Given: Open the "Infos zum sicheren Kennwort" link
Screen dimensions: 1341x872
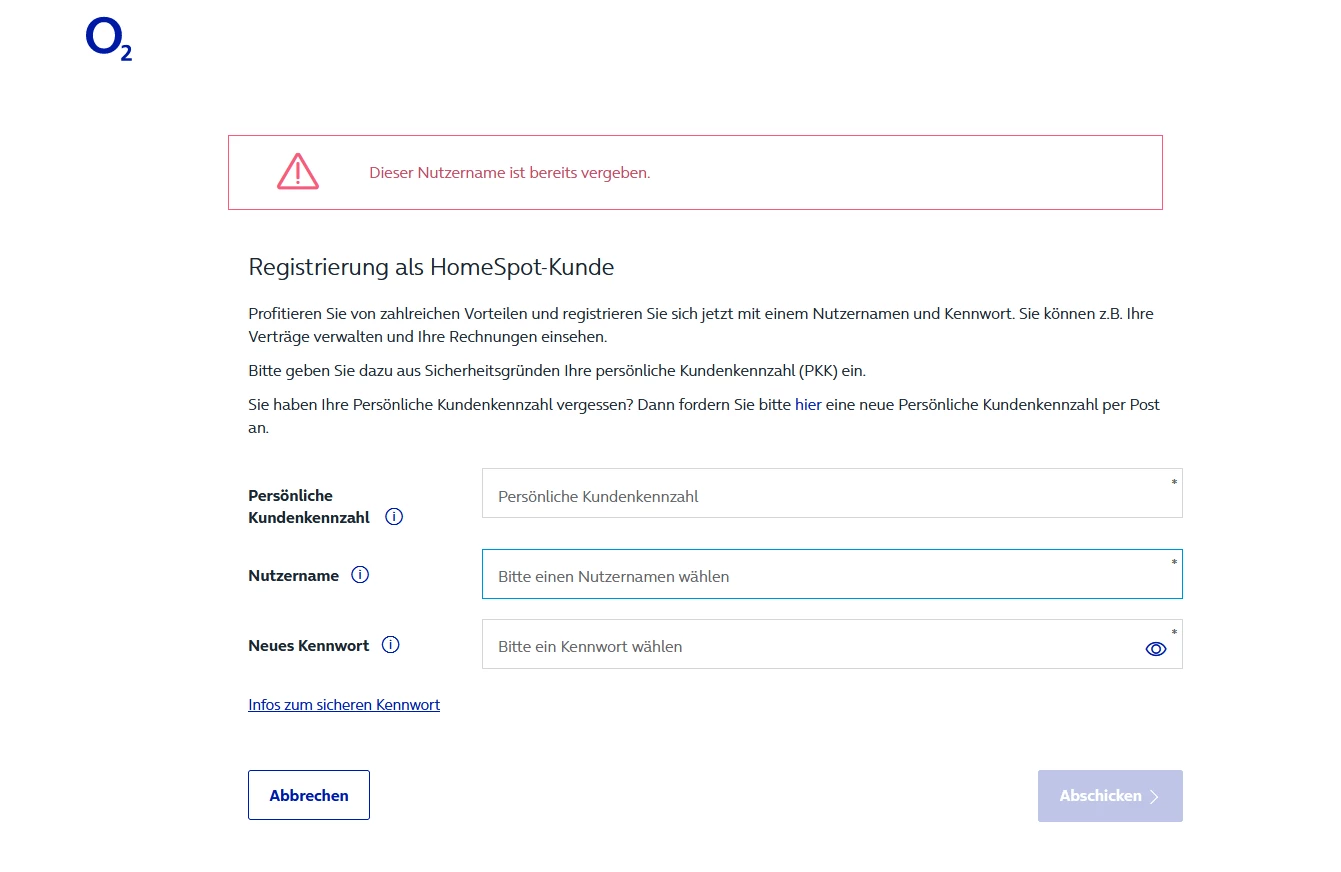Looking at the screenshot, I should (344, 705).
